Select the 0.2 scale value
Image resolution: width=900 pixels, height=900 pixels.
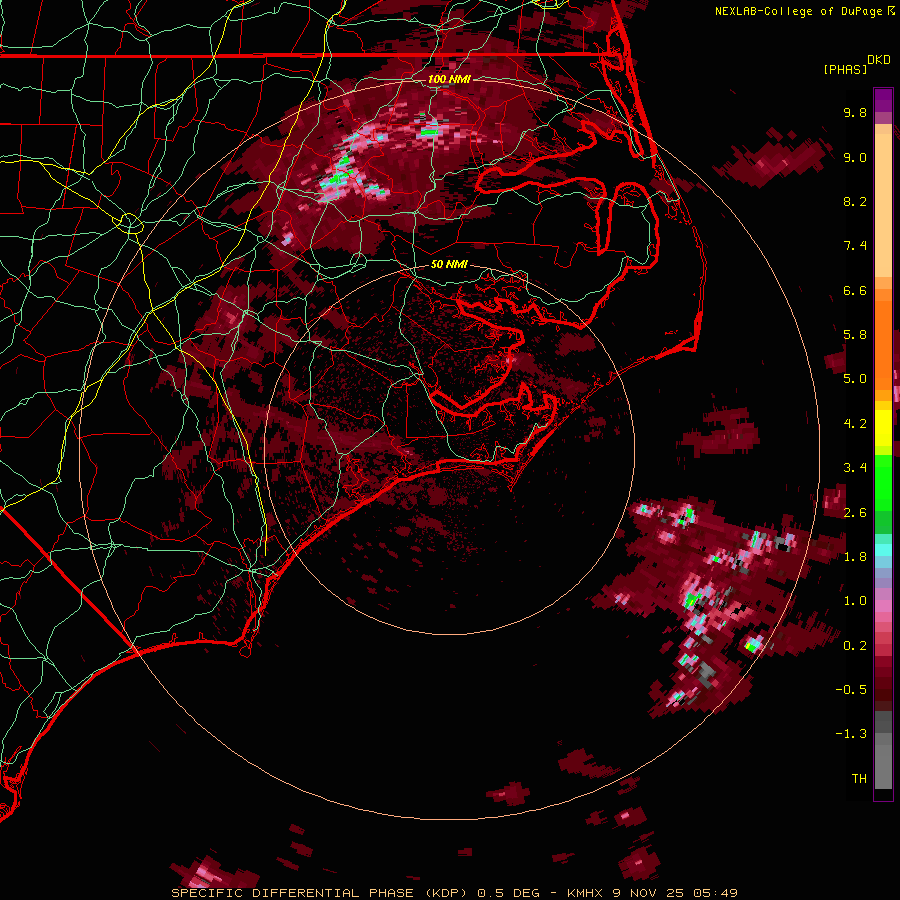tap(855, 646)
